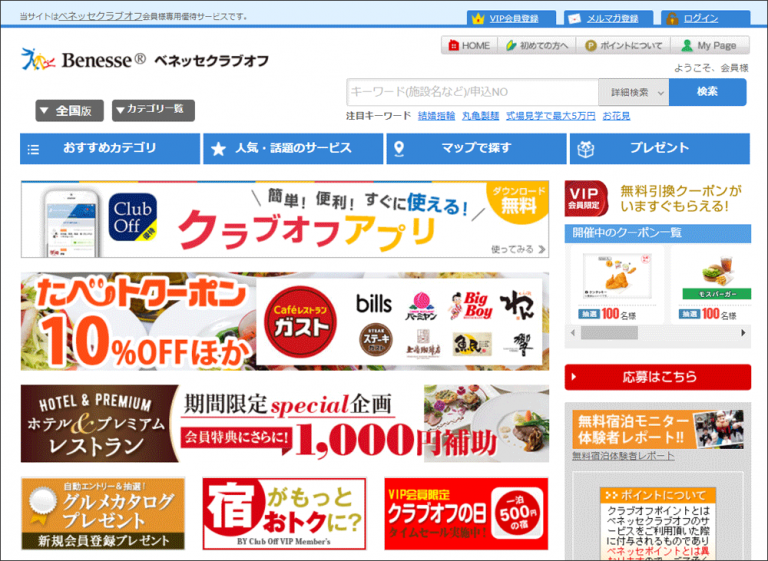Open the 全国版 region dropdown
The image size is (768, 561).
point(70,111)
